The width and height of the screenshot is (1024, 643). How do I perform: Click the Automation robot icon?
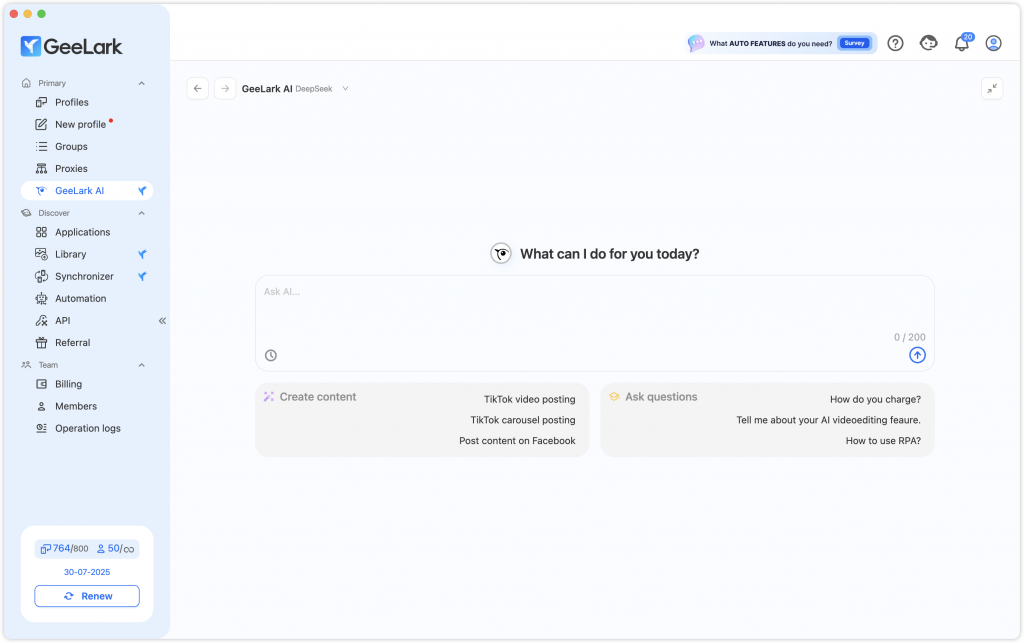[x=41, y=298]
